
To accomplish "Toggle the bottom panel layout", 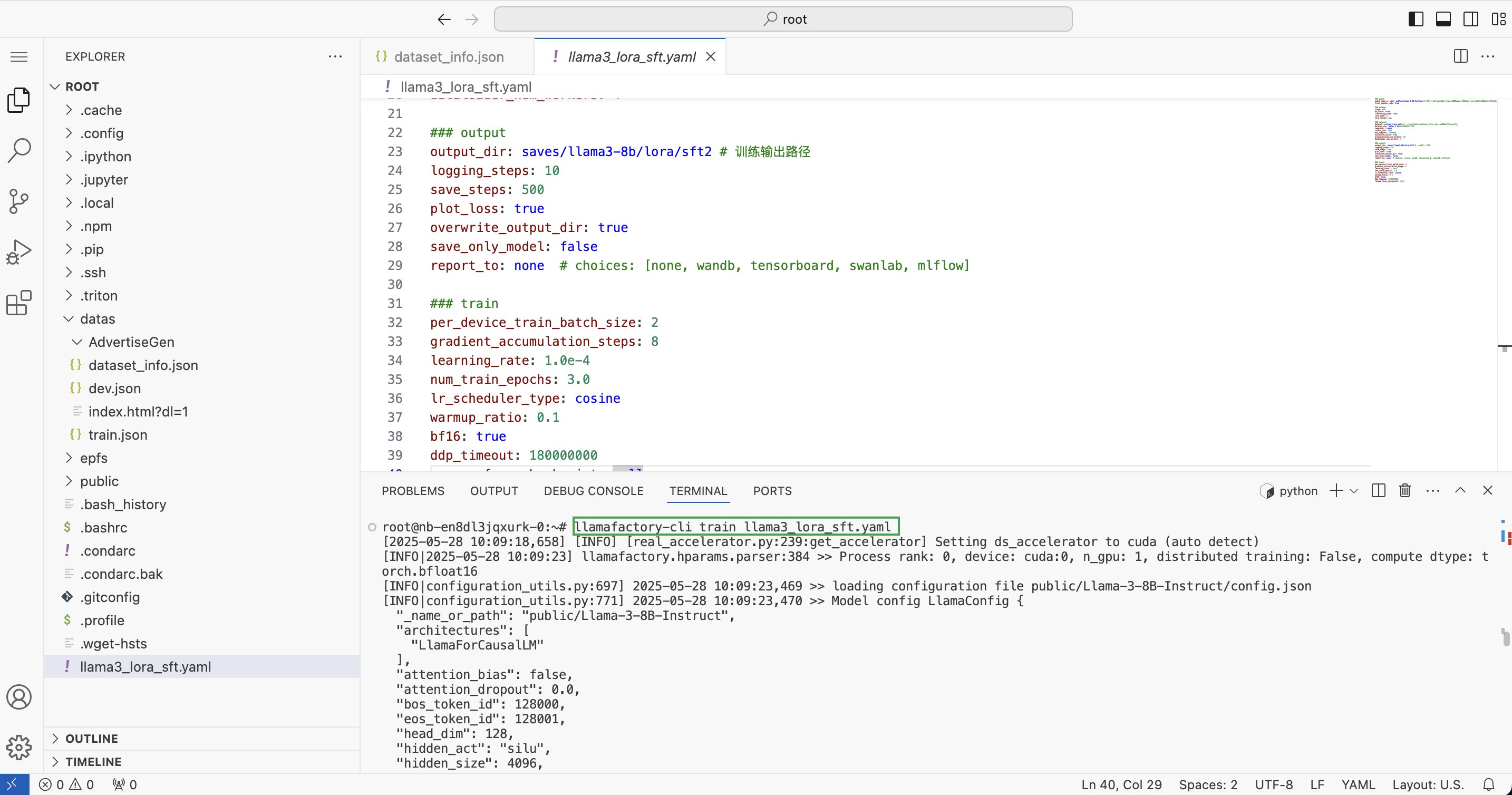I will click(1443, 20).
